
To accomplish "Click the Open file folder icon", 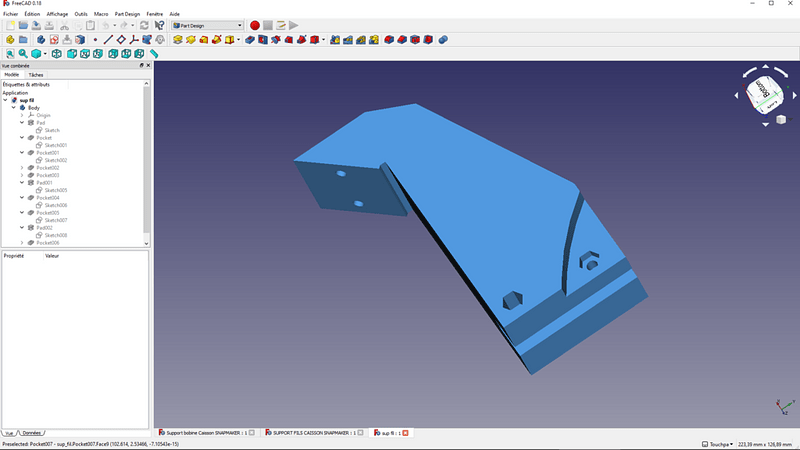I will pyautogui.click(x=23, y=26).
